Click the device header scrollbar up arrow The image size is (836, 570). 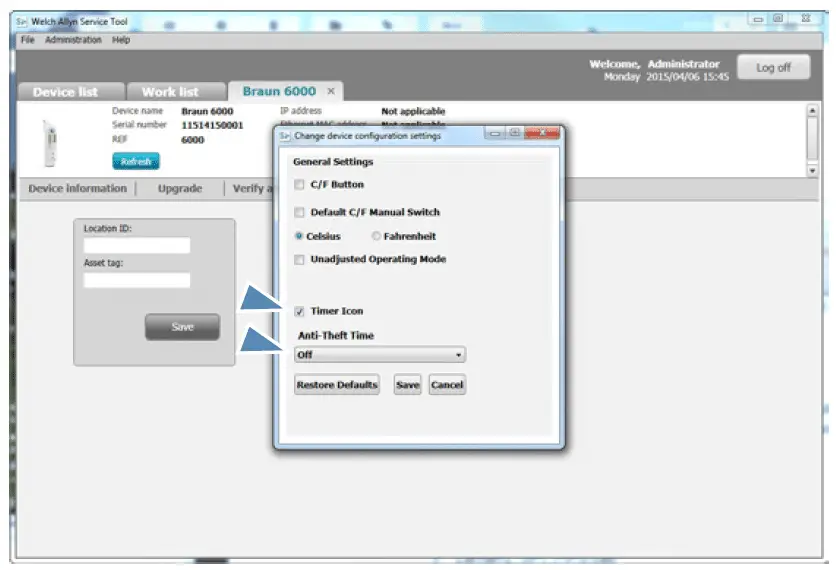[812, 110]
